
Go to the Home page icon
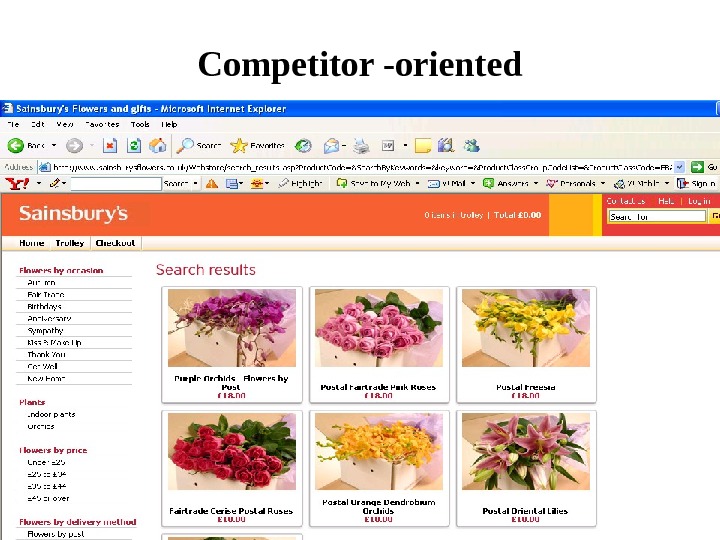158,146
